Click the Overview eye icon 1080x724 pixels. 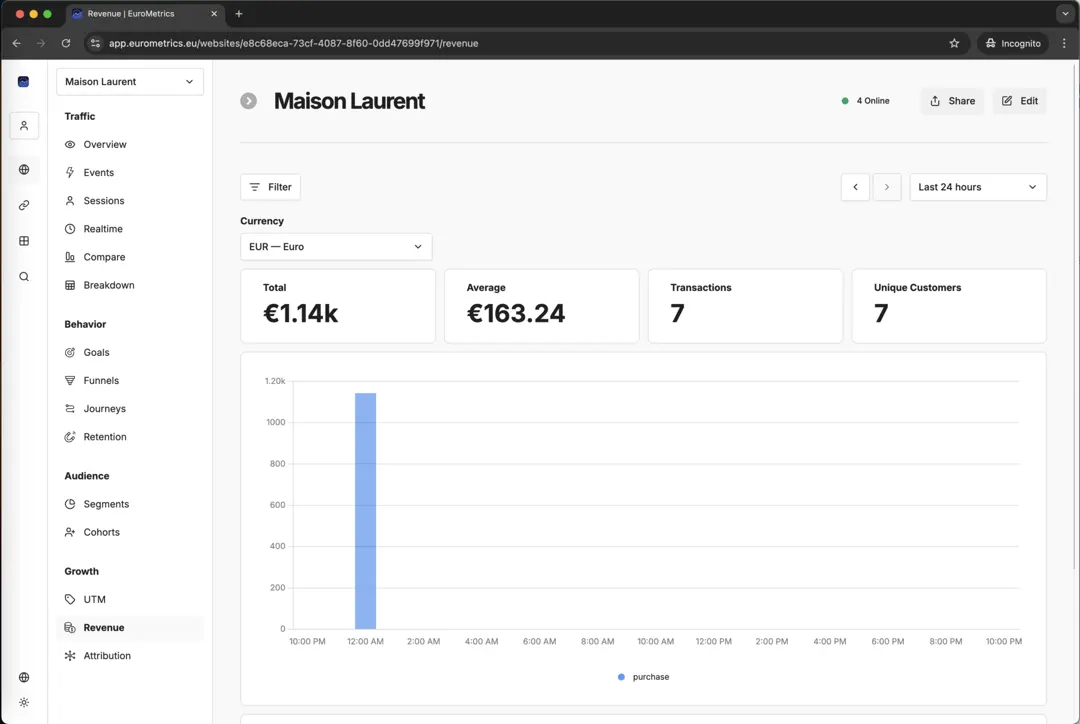click(x=70, y=145)
